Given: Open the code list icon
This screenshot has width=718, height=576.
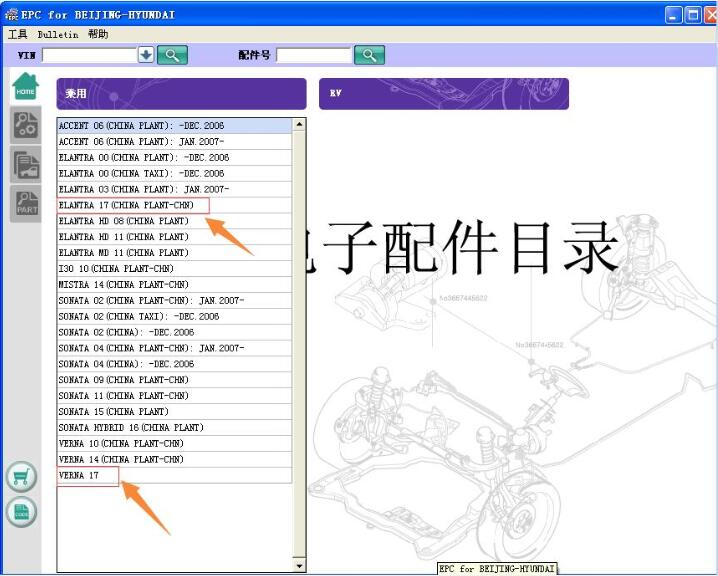Looking at the screenshot, I should [x=22, y=511].
